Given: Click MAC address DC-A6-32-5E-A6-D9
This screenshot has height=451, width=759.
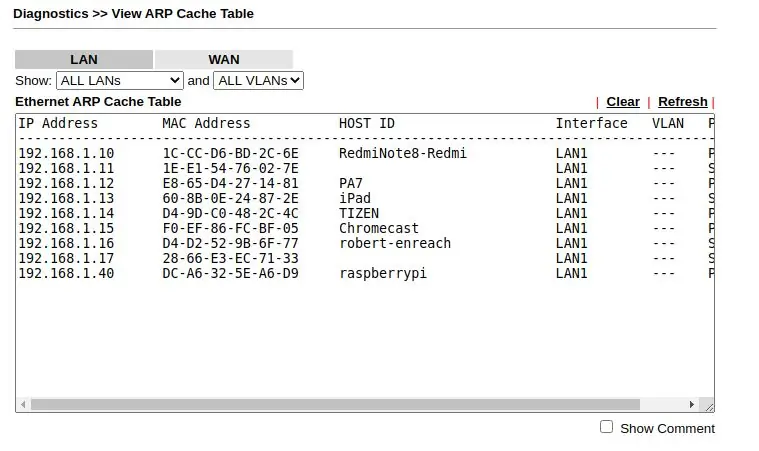Looking at the screenshot, I should (x=230, y=273).
